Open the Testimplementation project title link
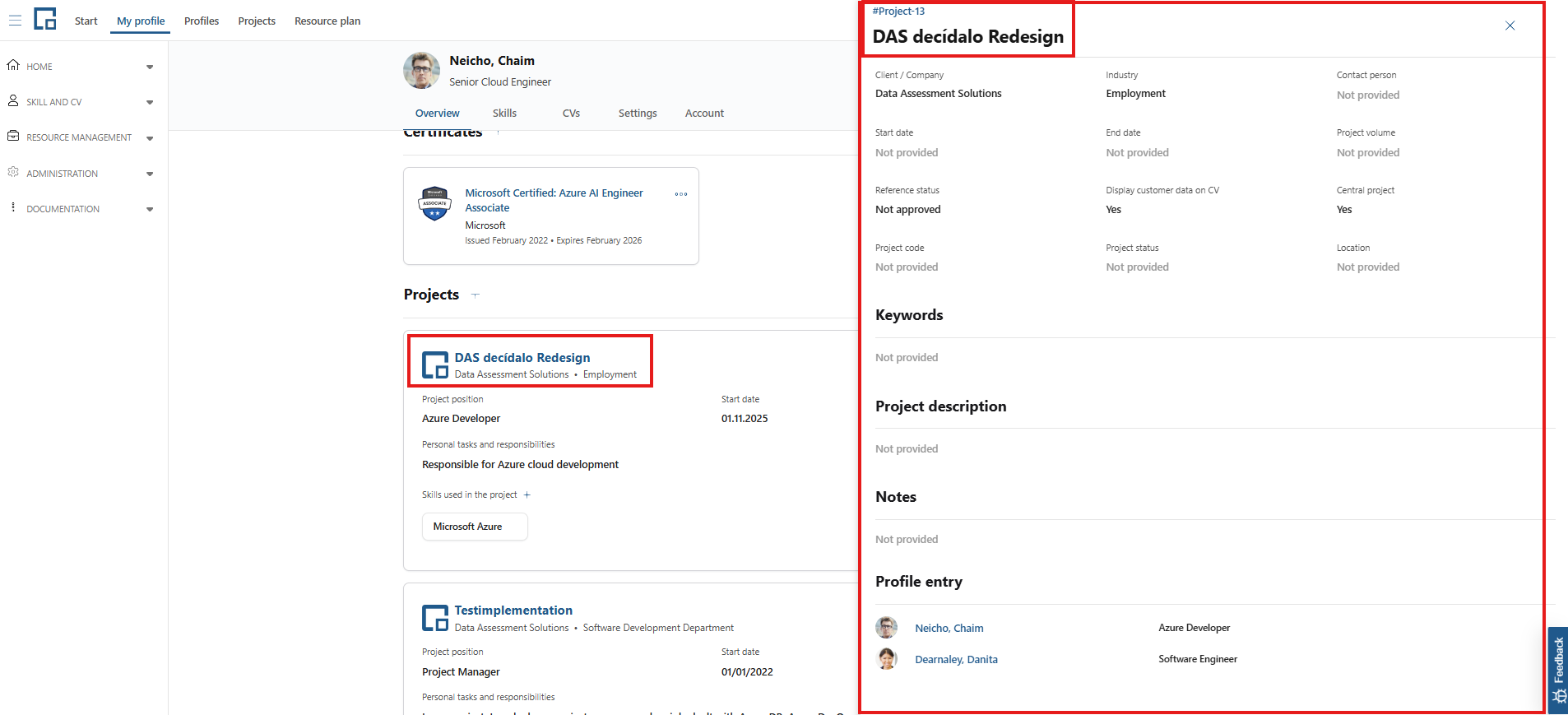Viewport: 1568px width, 715px height. pyautogui.click(x=513, y=611)
